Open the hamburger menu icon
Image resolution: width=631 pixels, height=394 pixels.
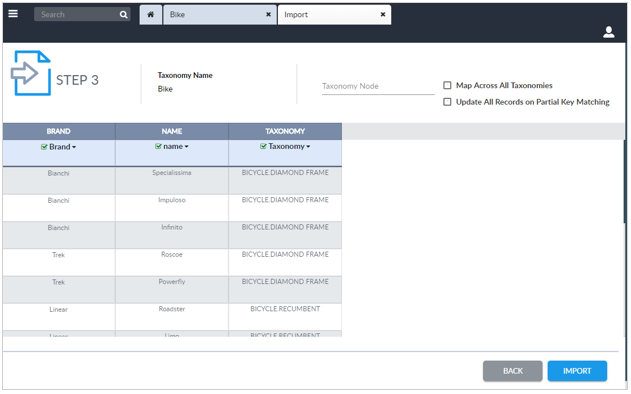click(x=13, y=14)
